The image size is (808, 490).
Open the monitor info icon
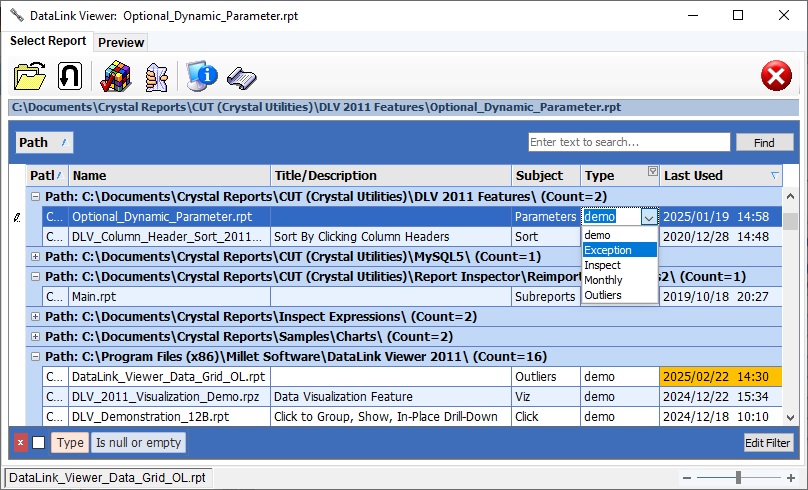tap(201, 76)
